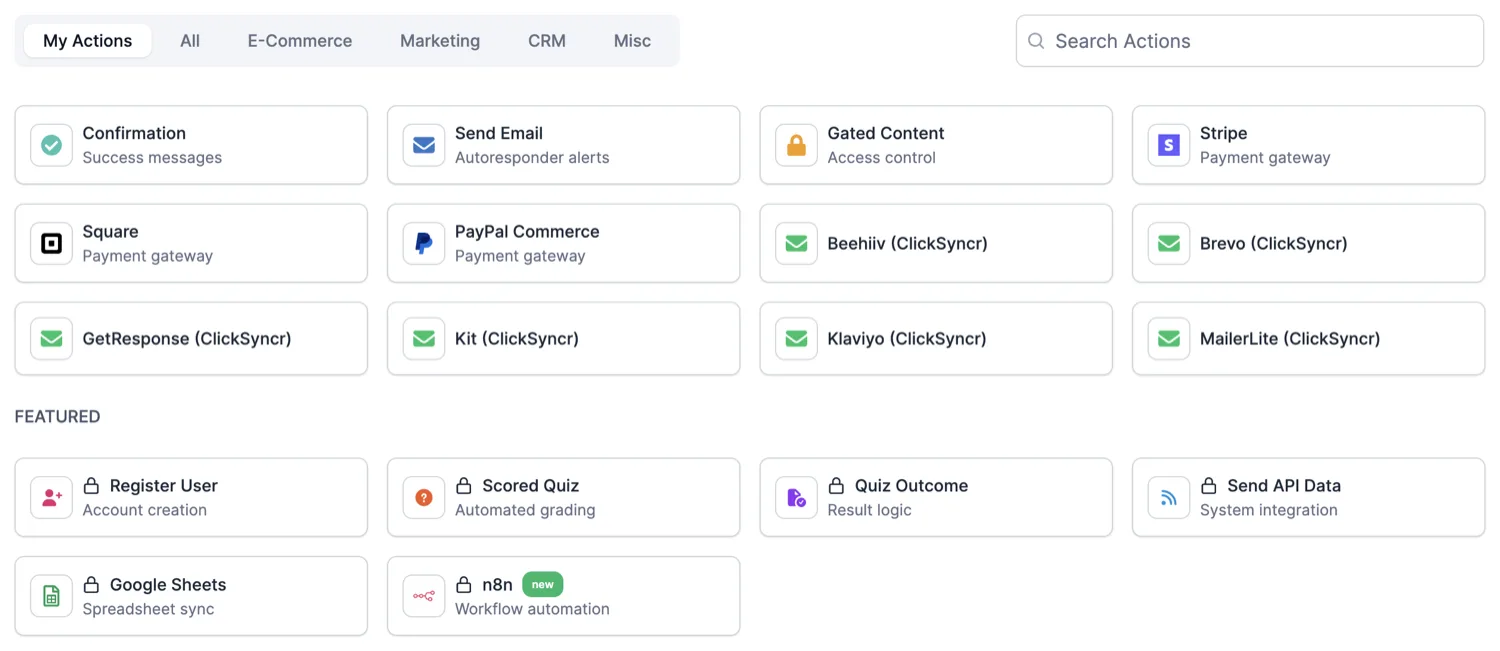Click the Workflow automation subtitle

pos(532,609)
